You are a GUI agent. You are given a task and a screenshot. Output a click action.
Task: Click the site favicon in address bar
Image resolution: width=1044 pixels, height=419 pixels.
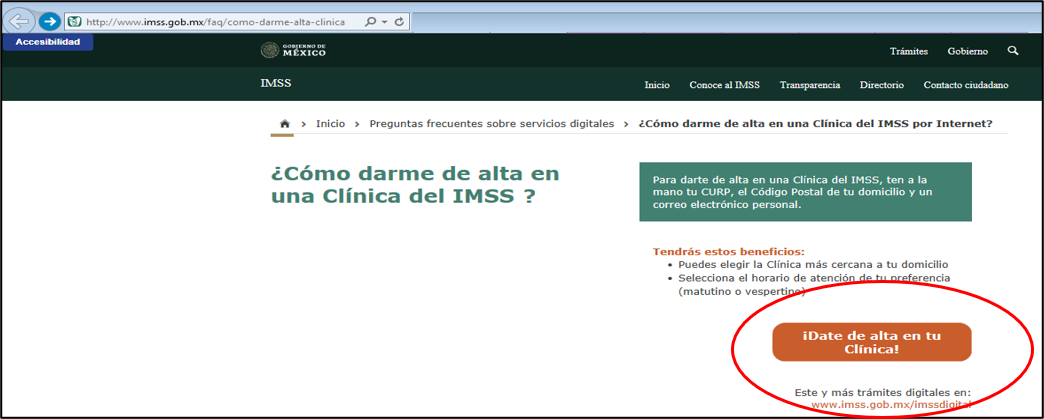pyautogui.click(x=75, y=22)
